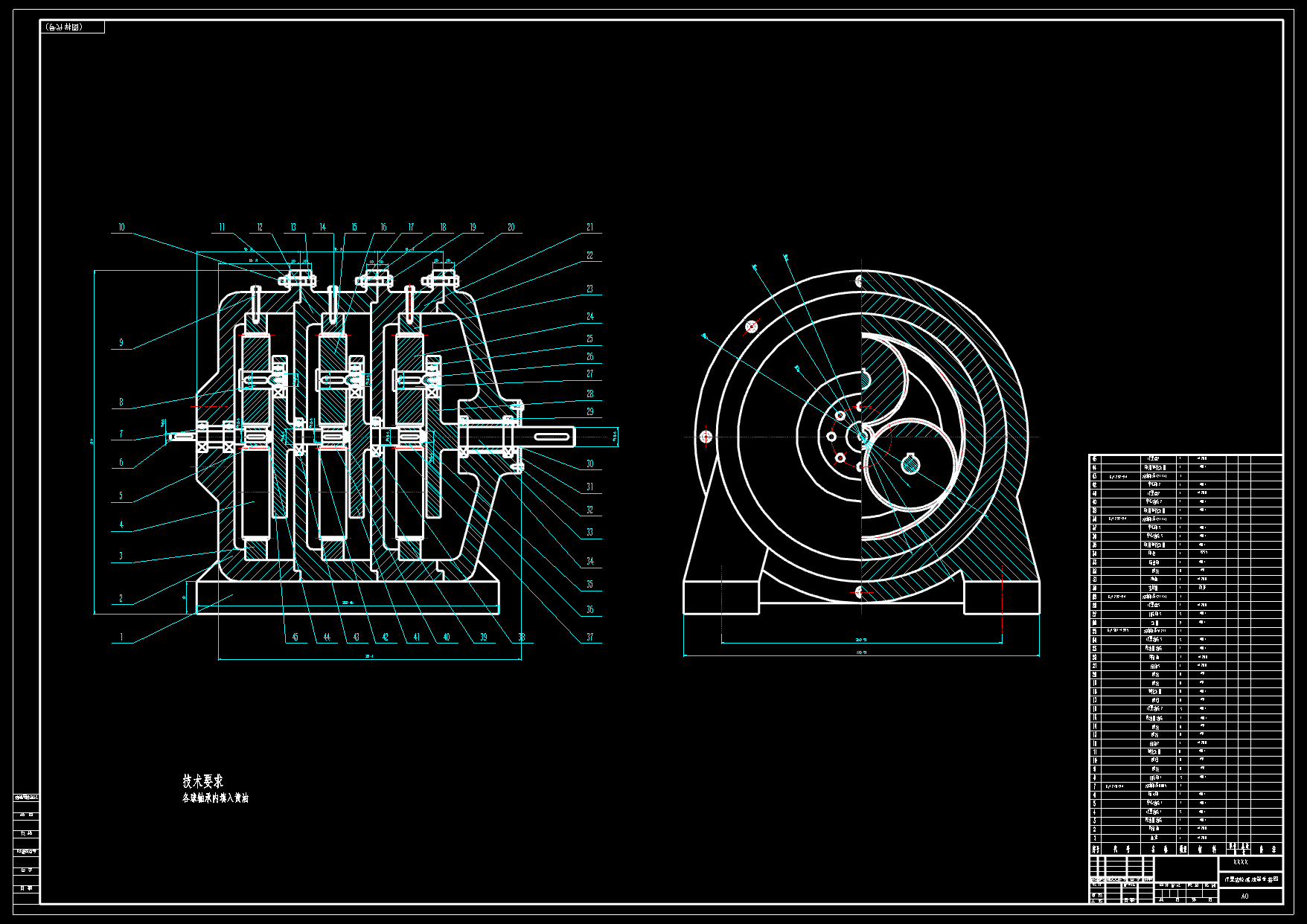Select the callout labeled 23
The height and width of the screenshot is (924, 1307).
590,289
